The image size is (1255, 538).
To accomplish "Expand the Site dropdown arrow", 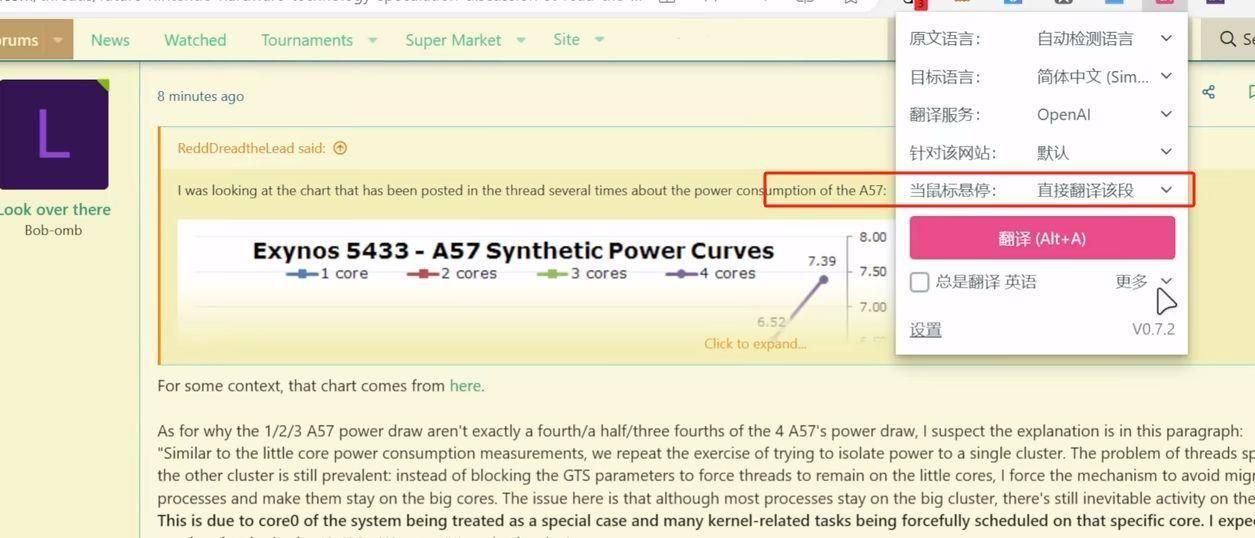I will pos(599,40).
